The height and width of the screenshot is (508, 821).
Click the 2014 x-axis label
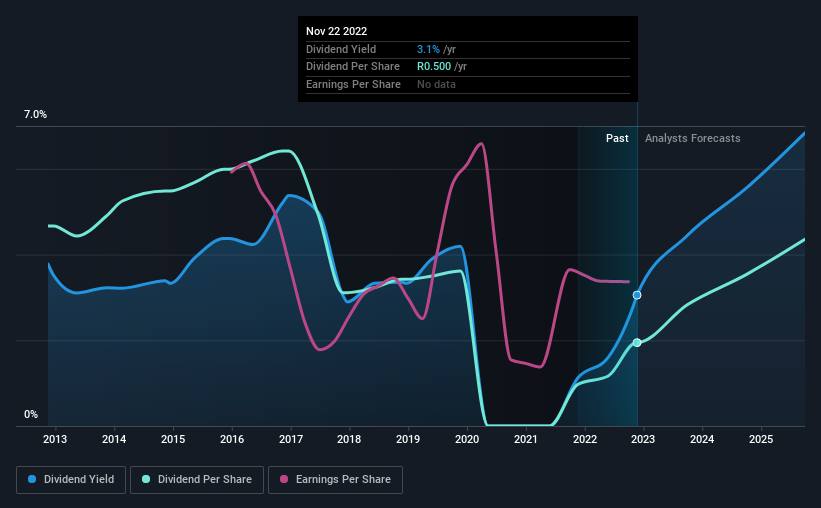pos(114,439)
